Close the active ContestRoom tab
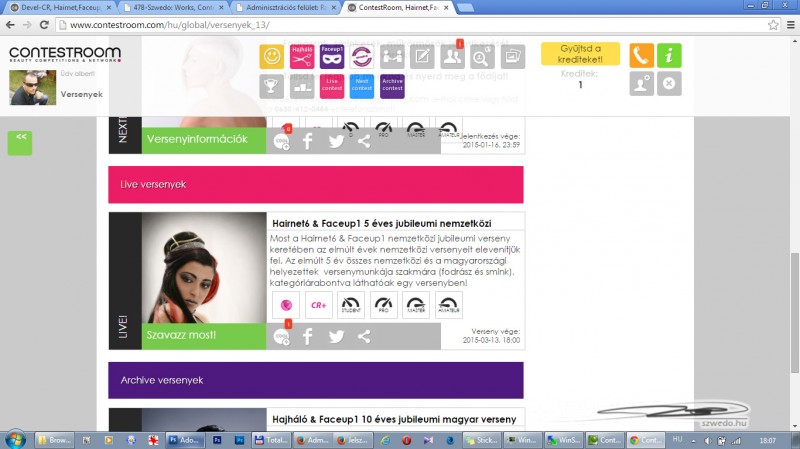The image size is (800, 449). click(x=446, y=8)
